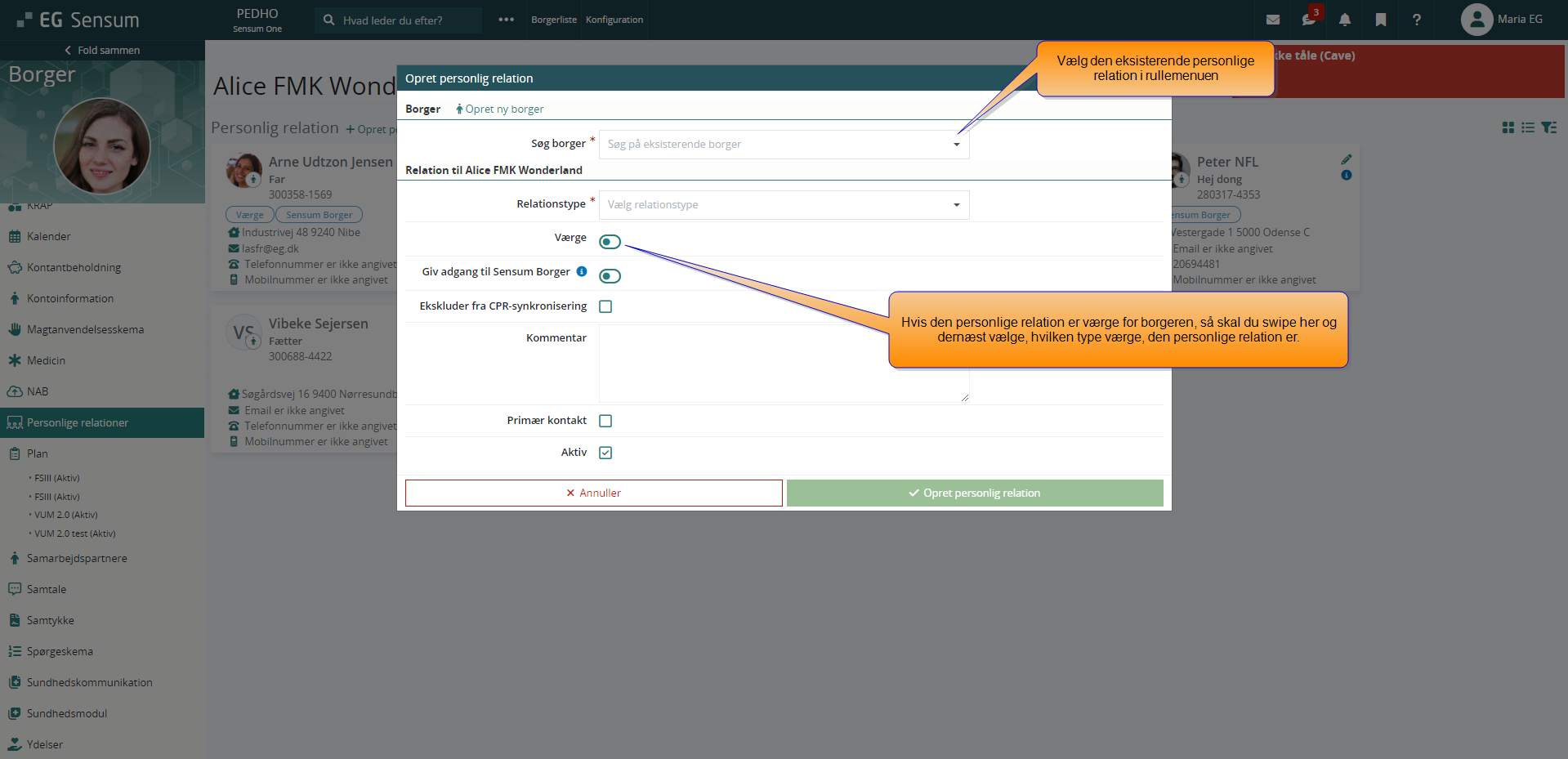Toggle Giv adgang til Sensum Borger
The height and width of the screenshot is (759, 1568).
point(610,276)
